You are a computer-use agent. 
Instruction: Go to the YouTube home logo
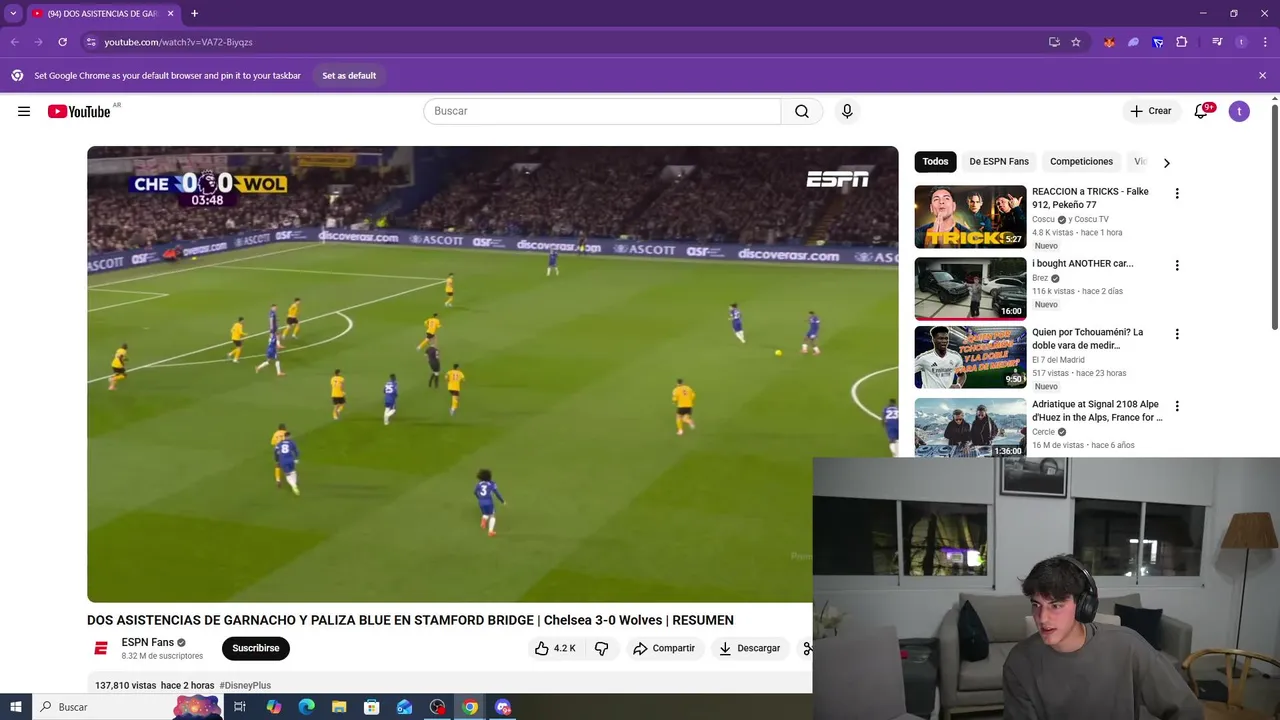point(79,111)
